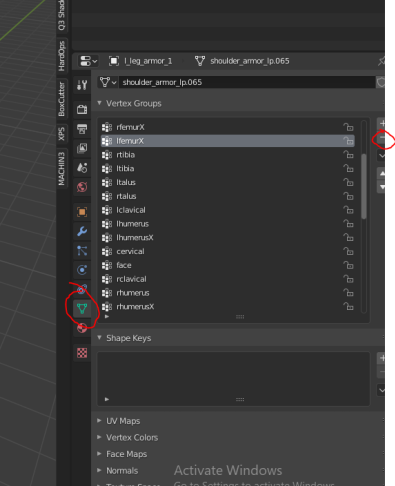The height and width of the screenshot is (486, 395).
Task: Expand the UV Maps panel
Action: click(99, 421)
